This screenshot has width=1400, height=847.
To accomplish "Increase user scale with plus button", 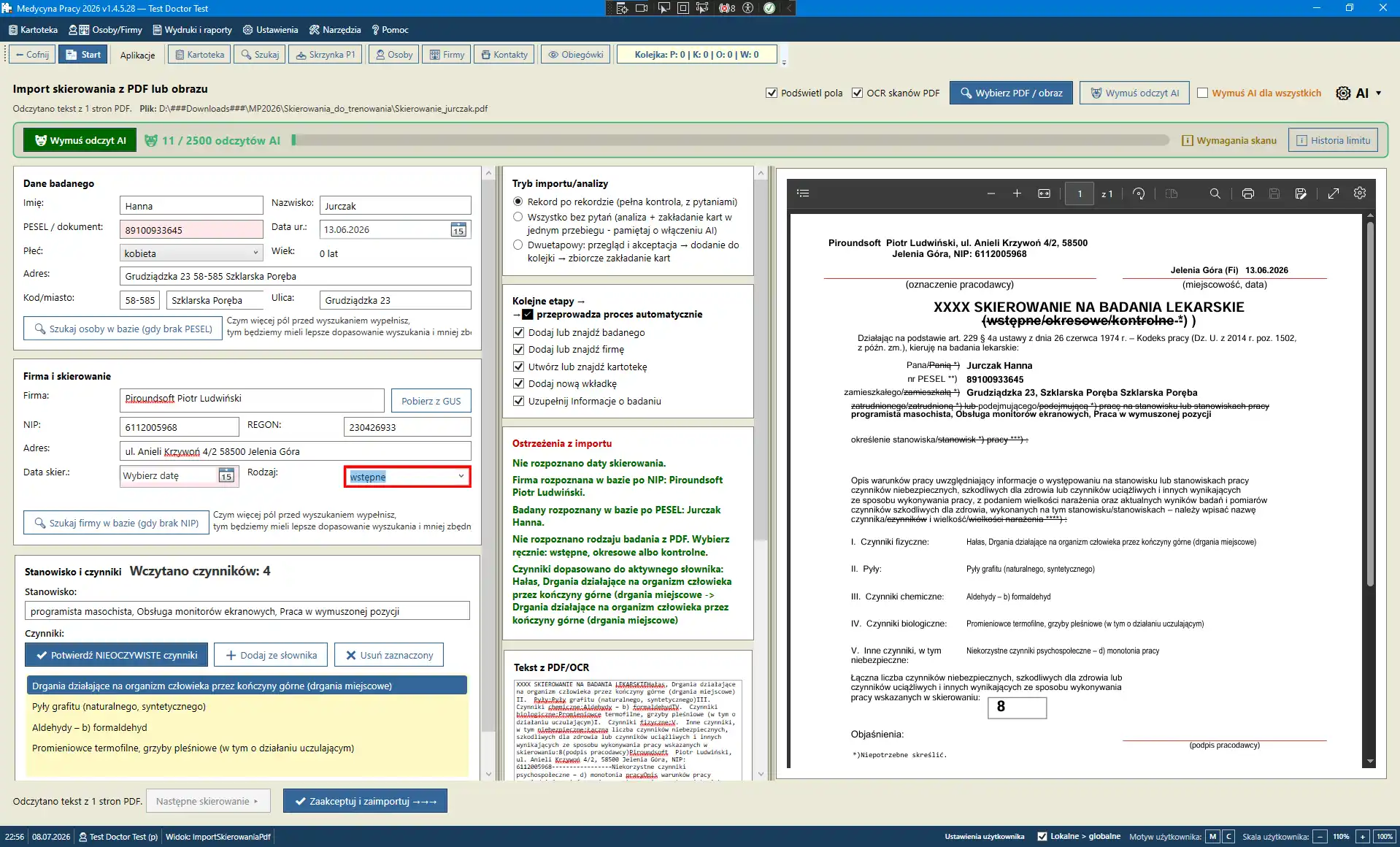I will (1363, 837).
